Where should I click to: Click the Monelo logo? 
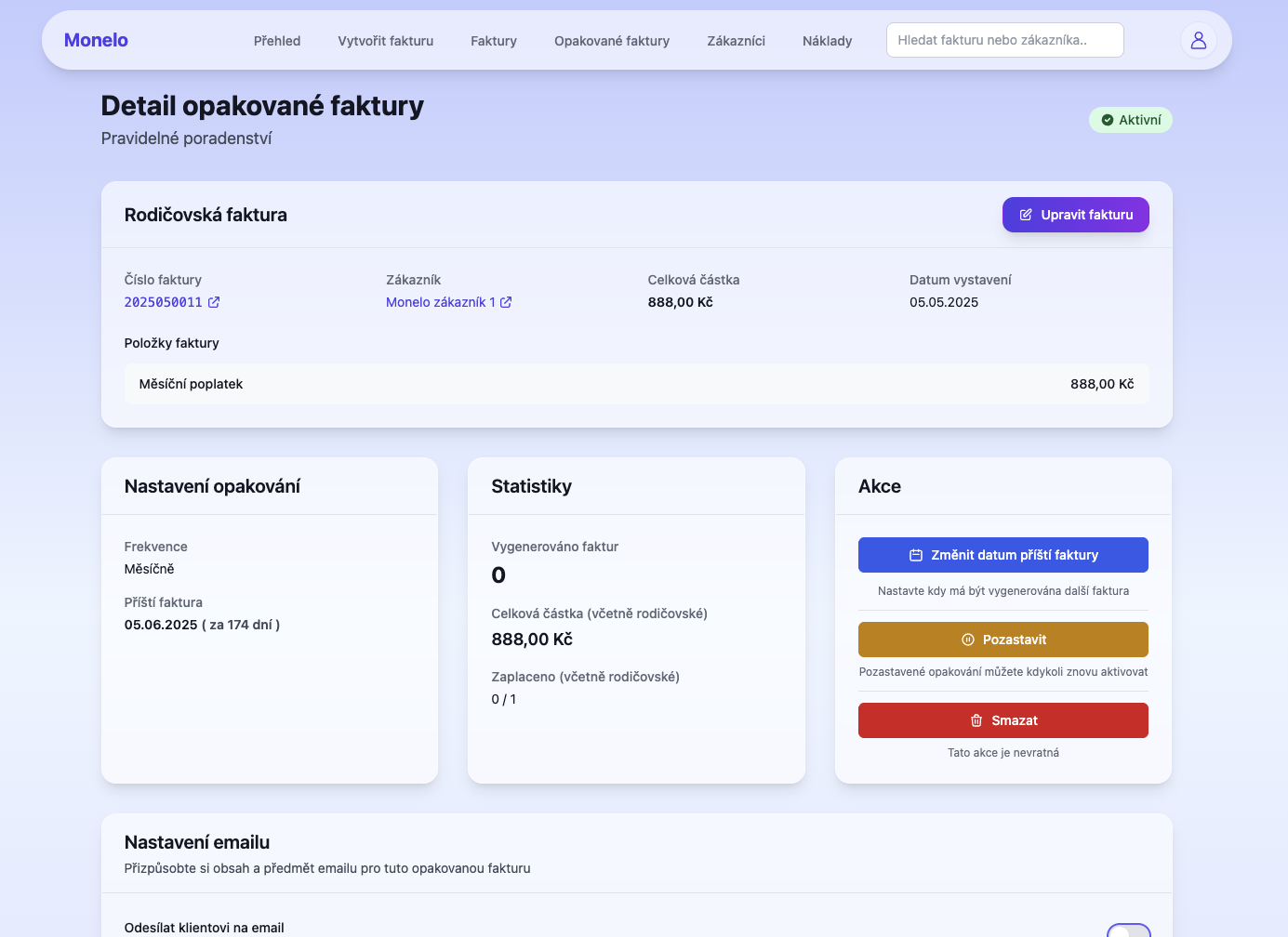click(95, 39)
